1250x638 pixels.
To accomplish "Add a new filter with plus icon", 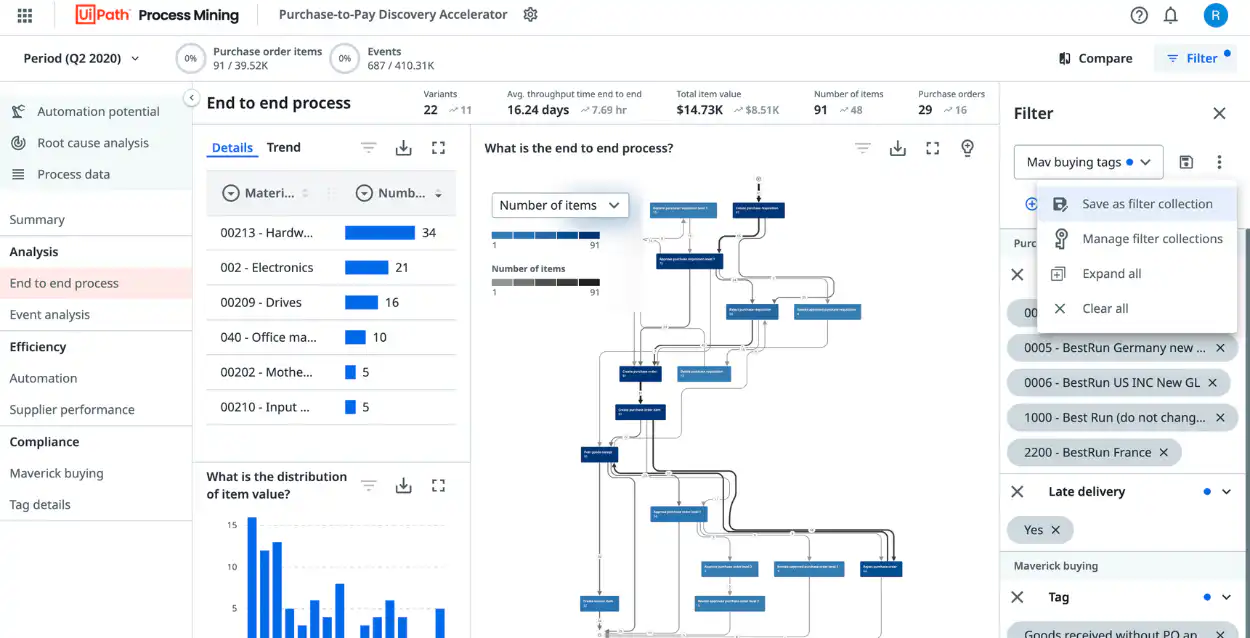I will click(x=1031, y=204).
